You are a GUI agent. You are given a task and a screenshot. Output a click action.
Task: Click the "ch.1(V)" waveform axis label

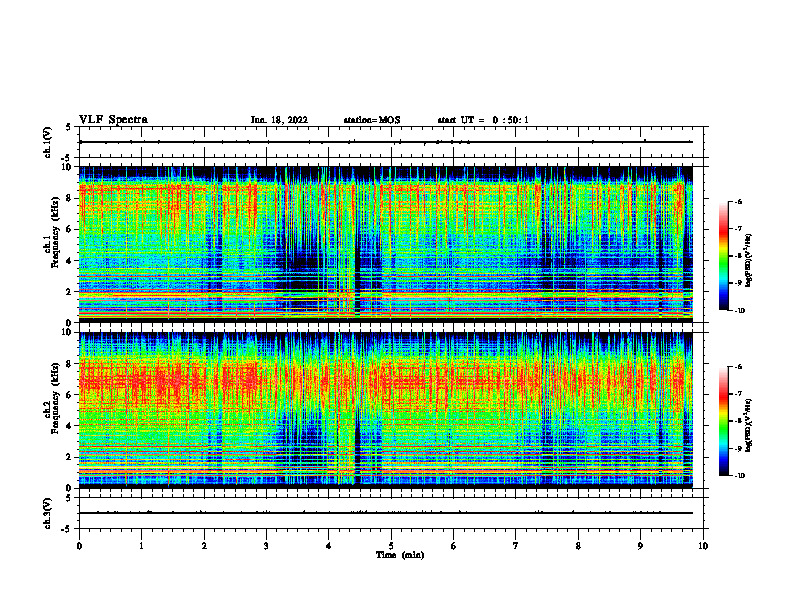point(48,142)
